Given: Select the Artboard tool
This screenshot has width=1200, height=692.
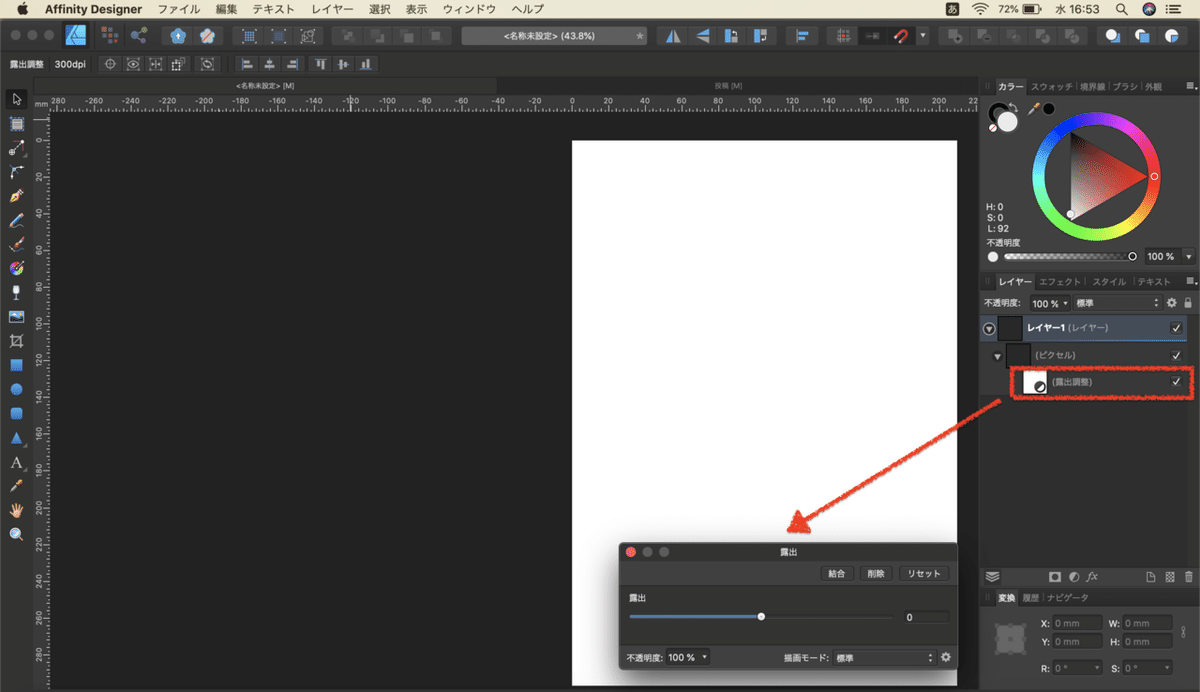Looking at the screenshot, I should 16,124.
